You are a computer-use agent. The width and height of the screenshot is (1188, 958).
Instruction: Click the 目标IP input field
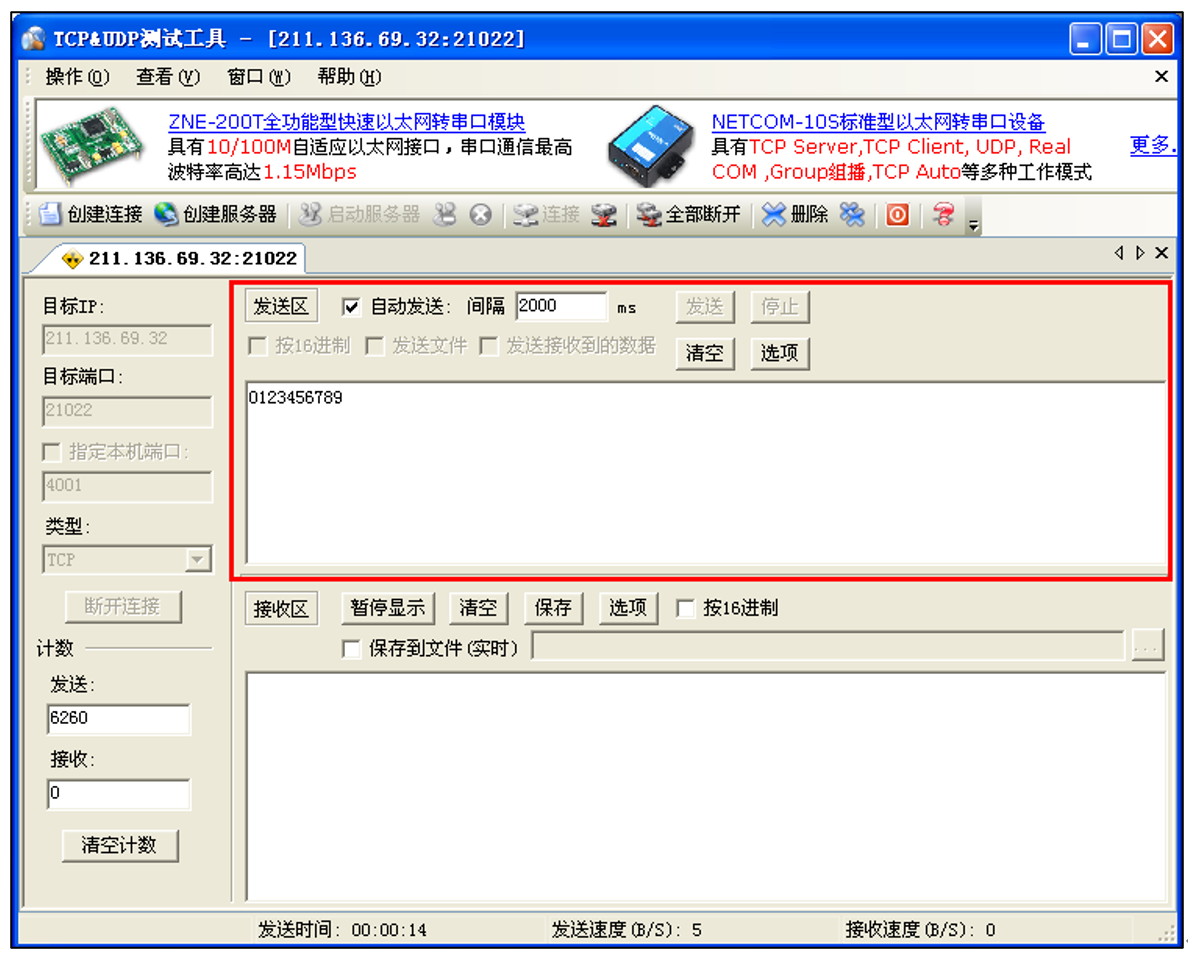[x=127, y=340]
